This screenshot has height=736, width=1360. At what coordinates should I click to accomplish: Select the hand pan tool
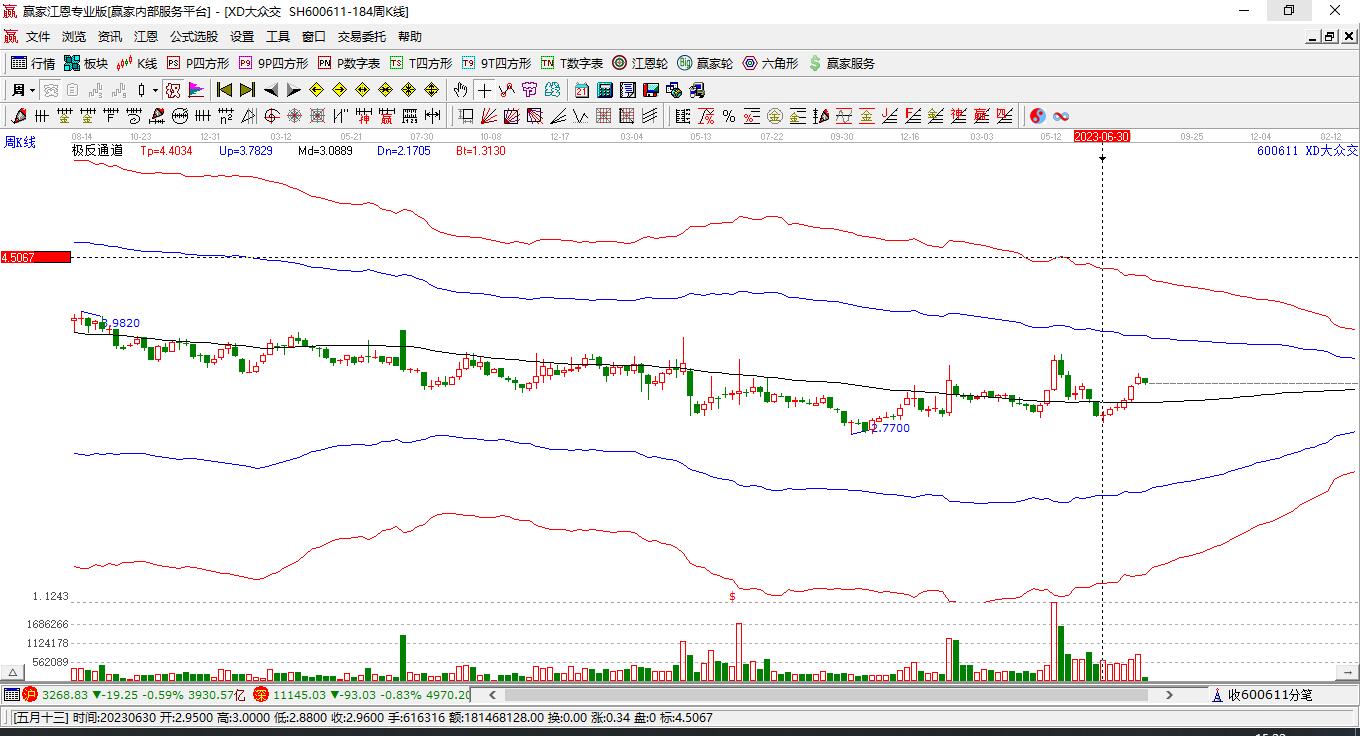point(460,90)
